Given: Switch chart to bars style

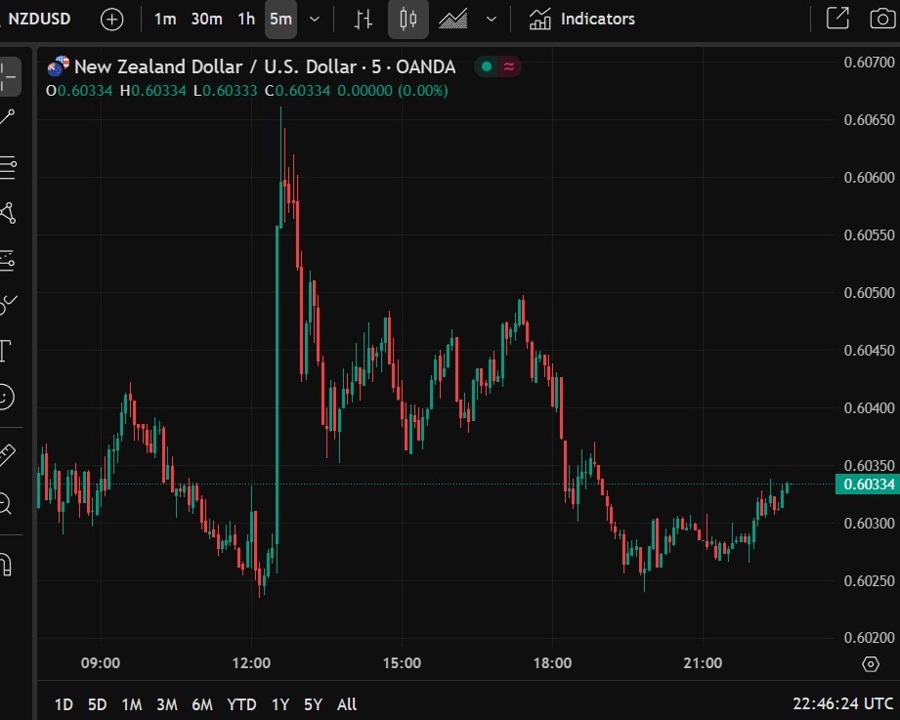Looking at the screenshot, I should click(x=364, y=19).
